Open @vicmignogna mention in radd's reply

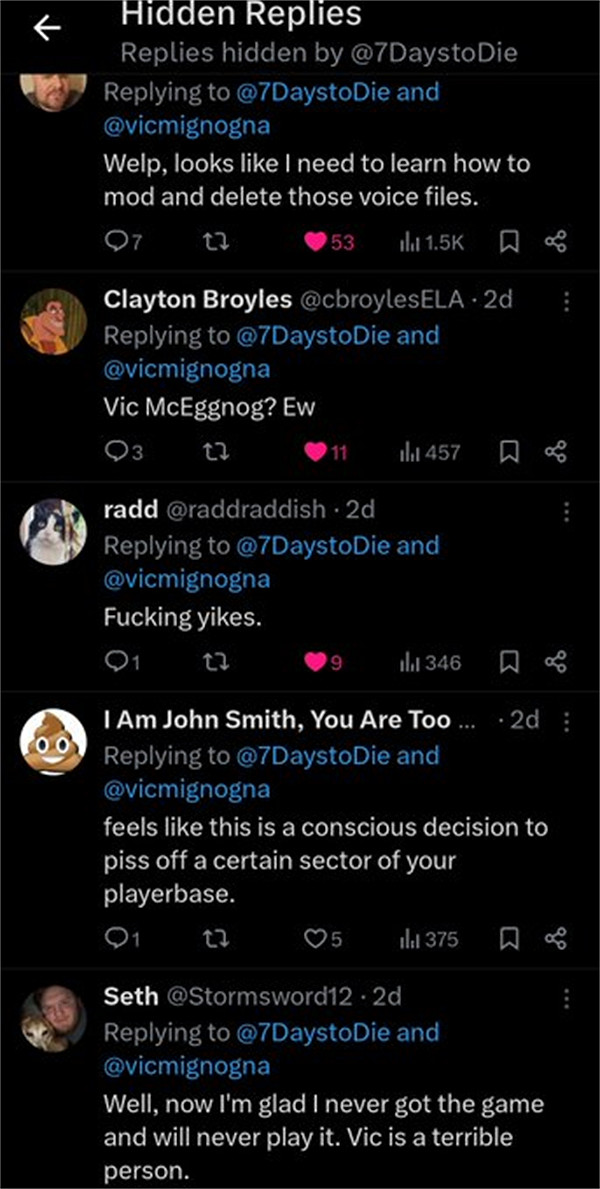(186, 579)
